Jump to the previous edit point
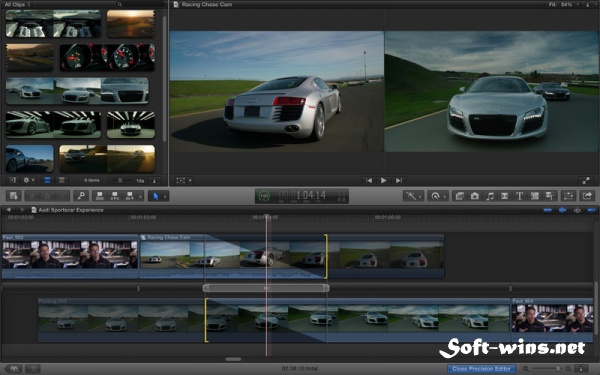 (369, 180)
